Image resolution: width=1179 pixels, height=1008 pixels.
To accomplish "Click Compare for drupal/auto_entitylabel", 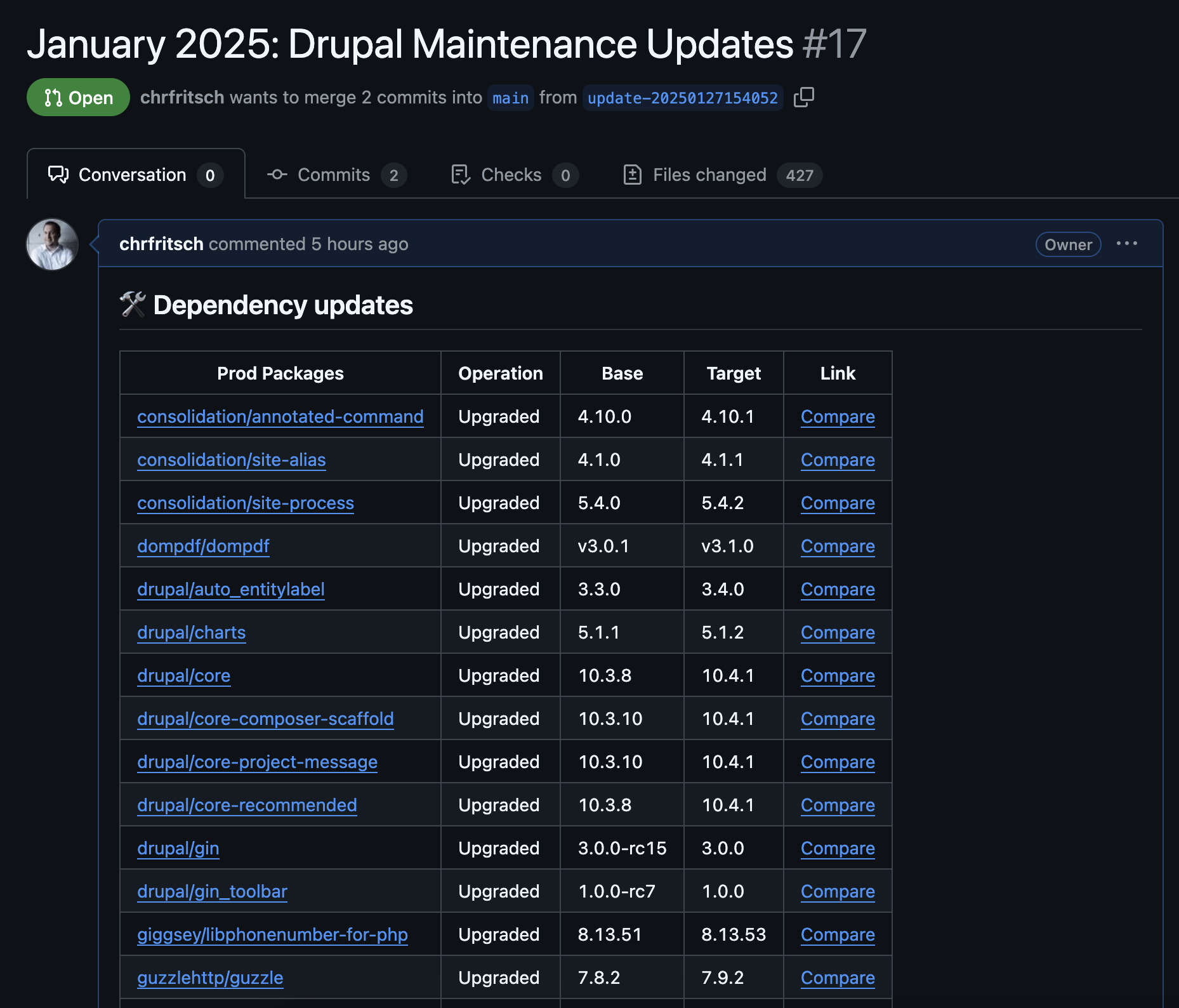I will (x=838, y=589).
